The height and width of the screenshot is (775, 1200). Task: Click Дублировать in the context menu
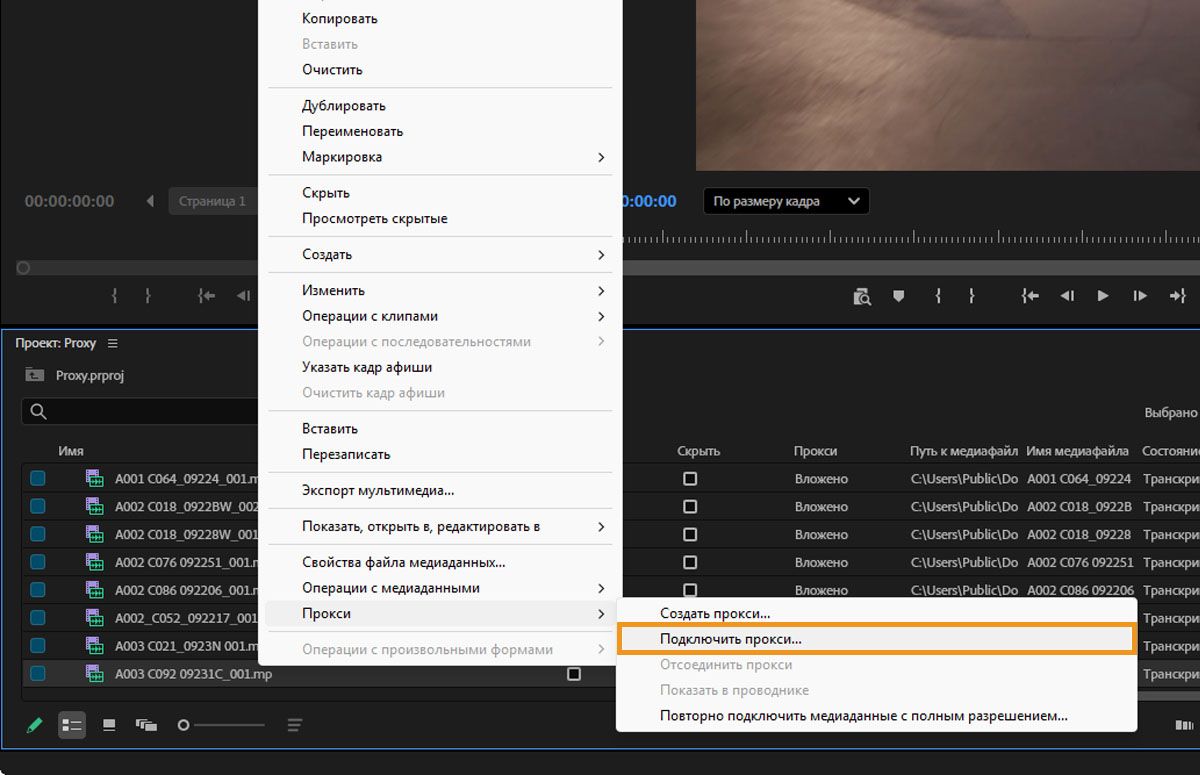tap(344, 106)
